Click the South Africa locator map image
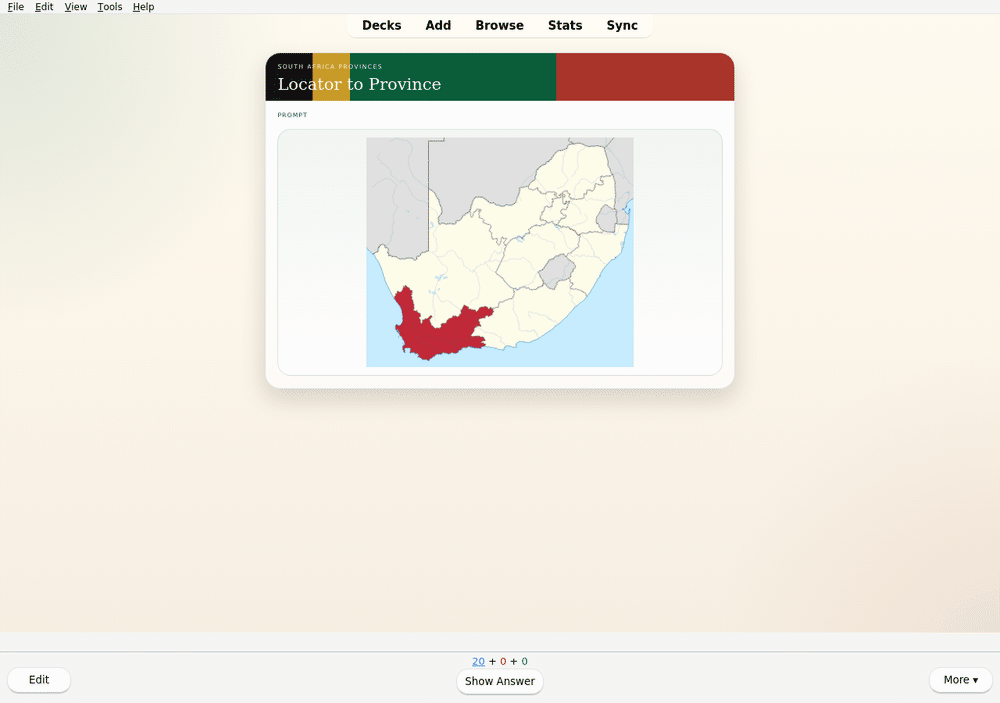 pos(500,252)
